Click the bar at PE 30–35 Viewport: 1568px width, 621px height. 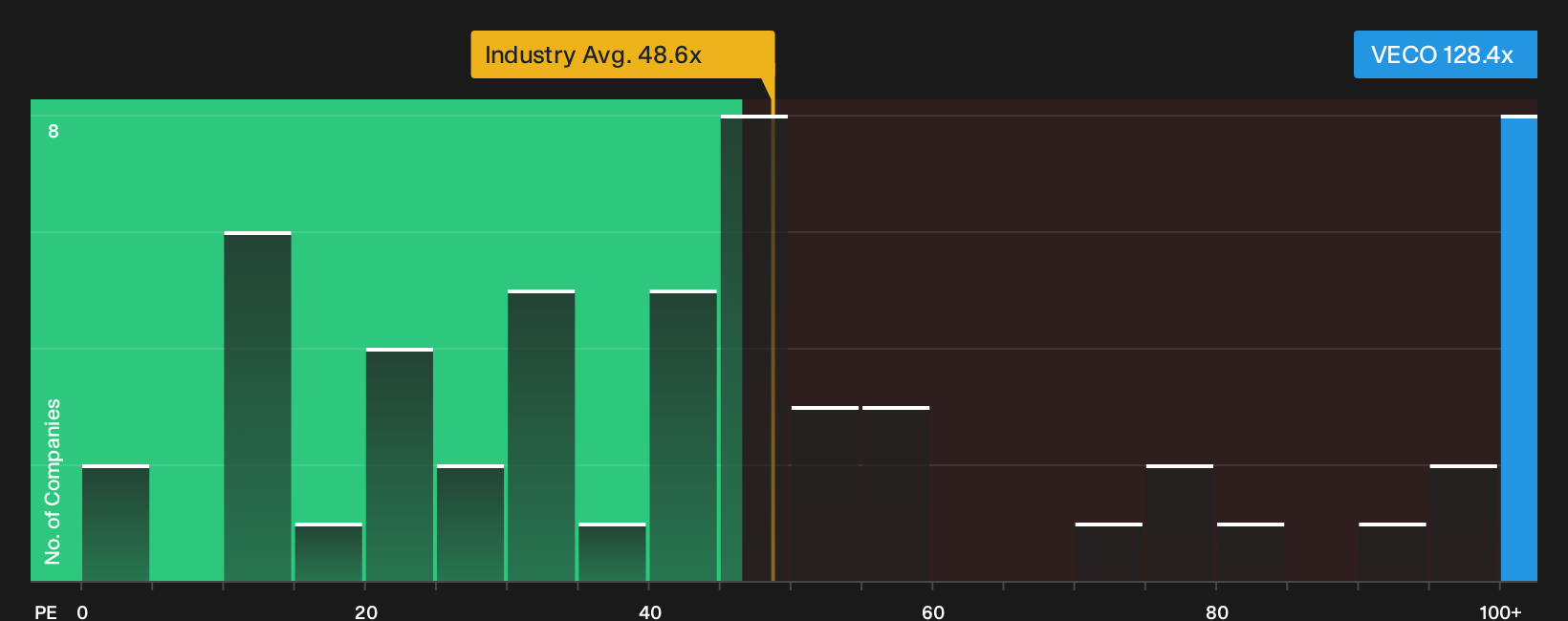(541, 435)
